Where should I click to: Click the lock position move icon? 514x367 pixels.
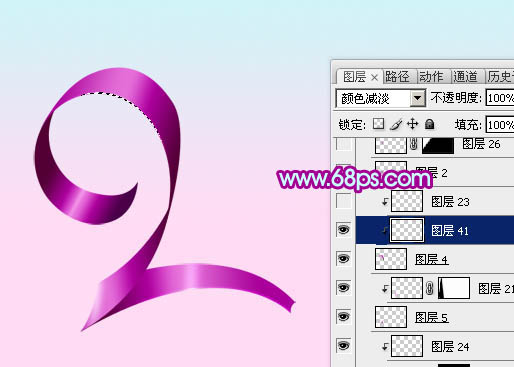point(413,124)
